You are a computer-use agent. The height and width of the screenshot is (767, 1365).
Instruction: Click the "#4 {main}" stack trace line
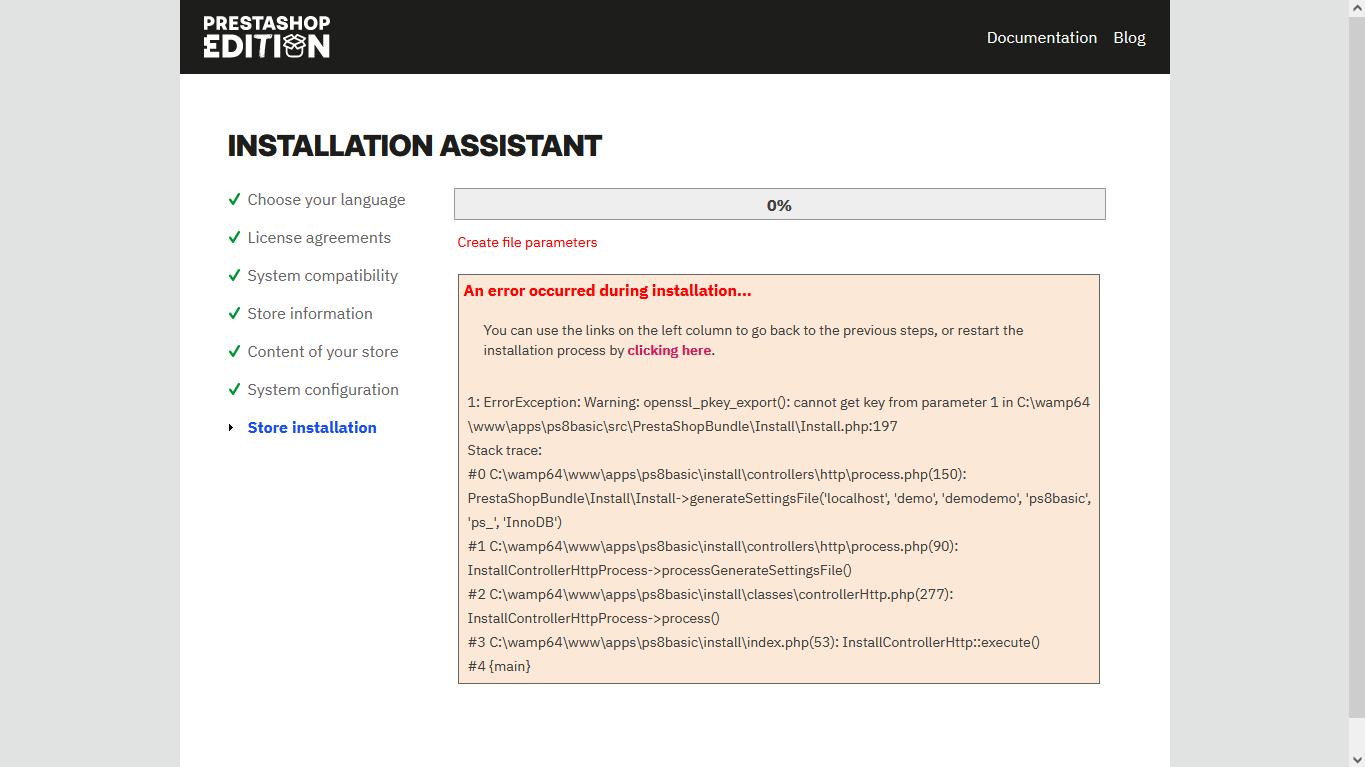[x=499, y=666]
